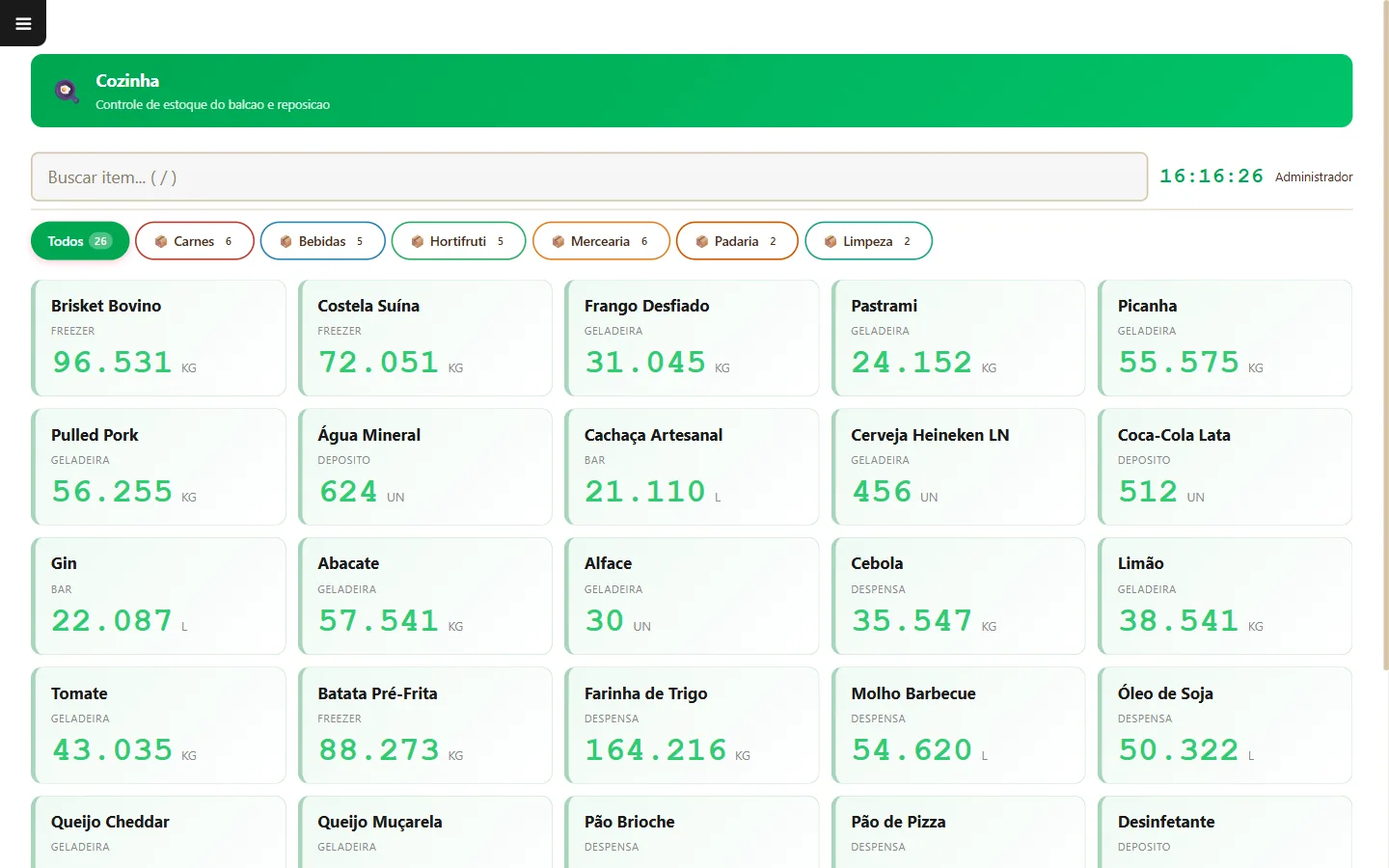This screenshot has width=1389, height=868.
Task: Select the Molho Barbecue card
Action: [959, 725]
